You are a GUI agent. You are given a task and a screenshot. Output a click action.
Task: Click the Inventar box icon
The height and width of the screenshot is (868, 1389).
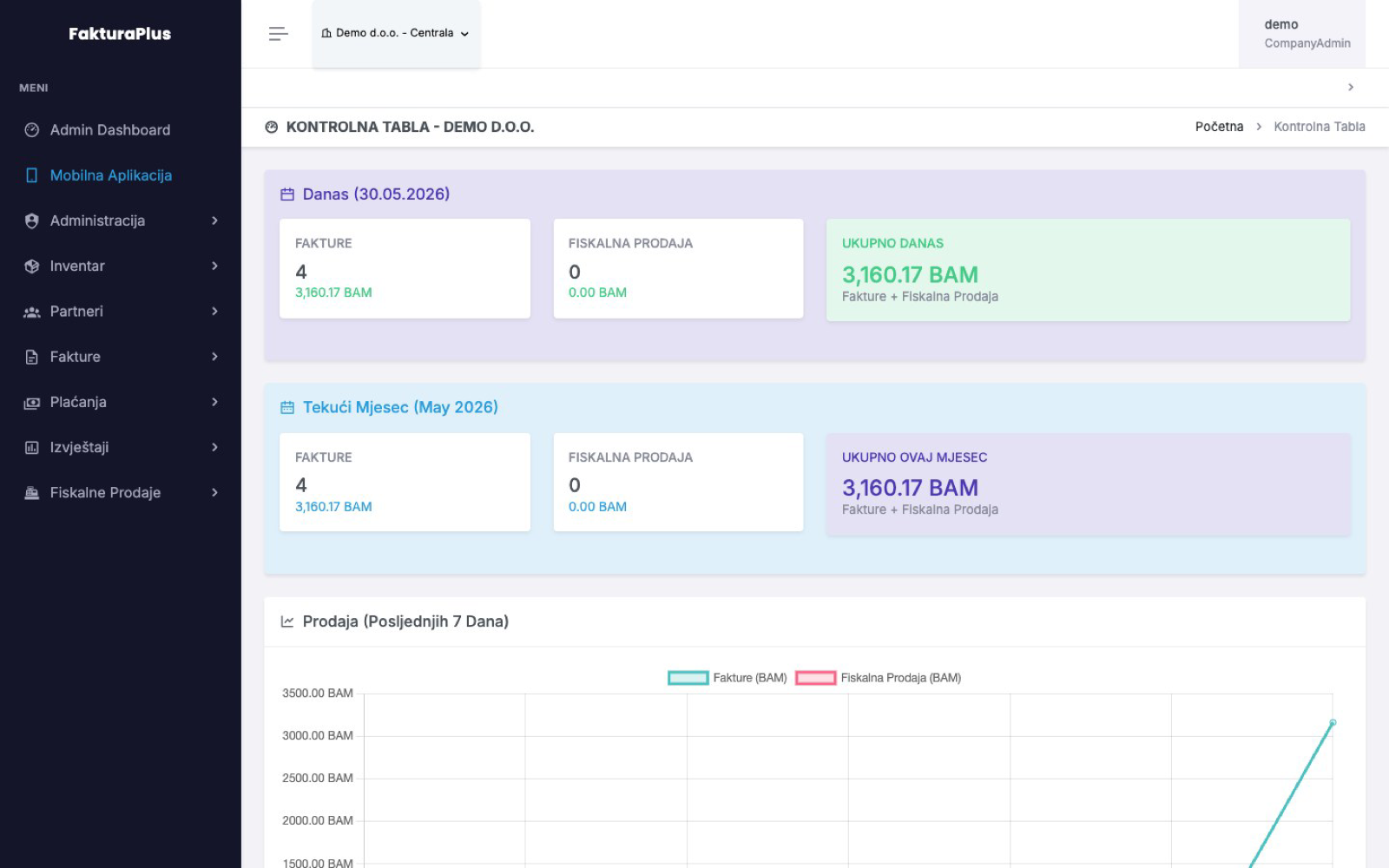pyautogui.click(x=32, y=266)
